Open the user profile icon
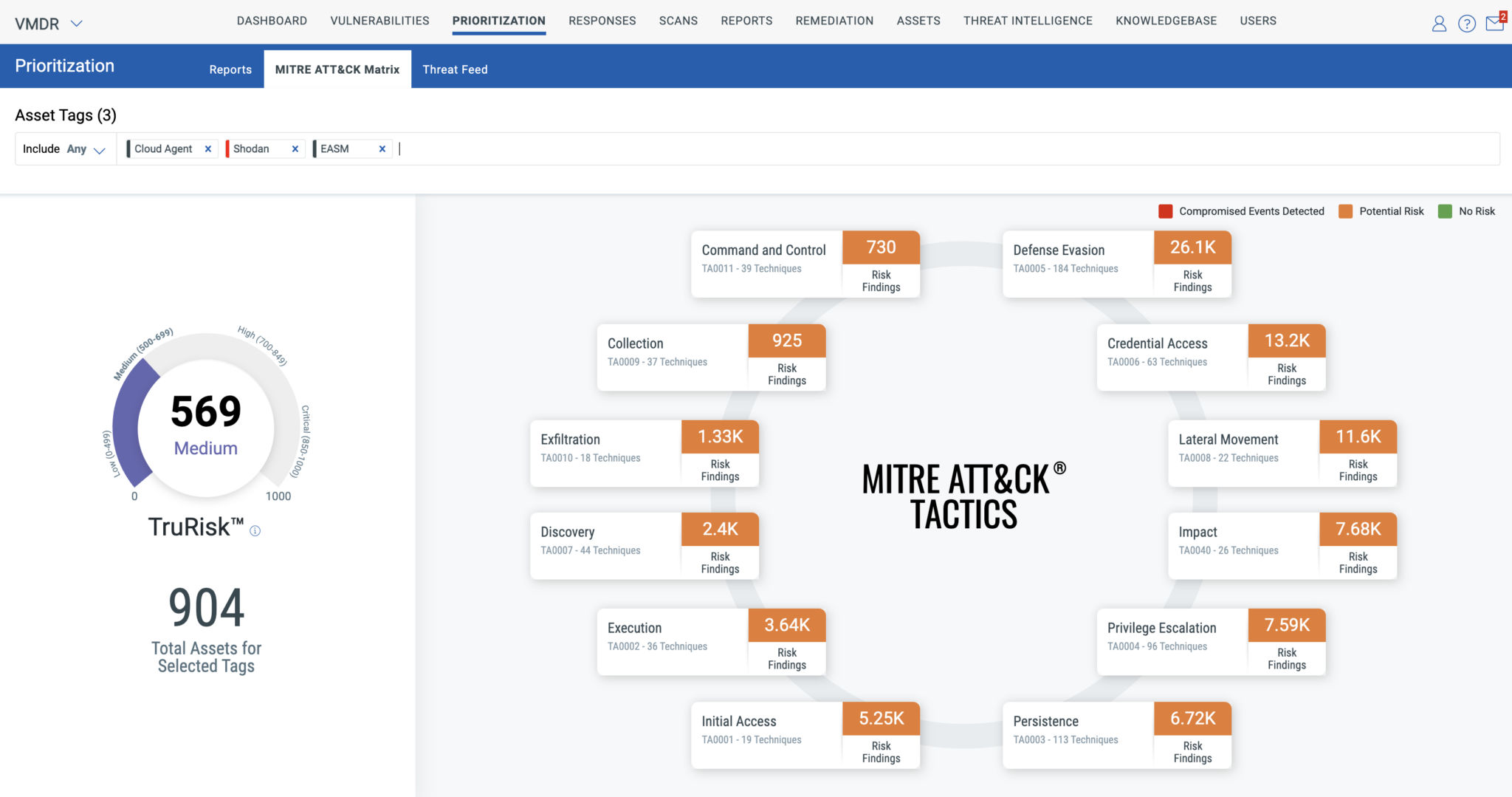 point(1438,23)
